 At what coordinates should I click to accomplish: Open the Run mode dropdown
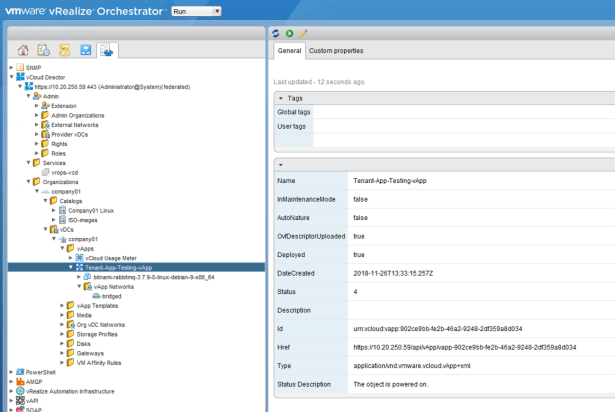point(196,11)
